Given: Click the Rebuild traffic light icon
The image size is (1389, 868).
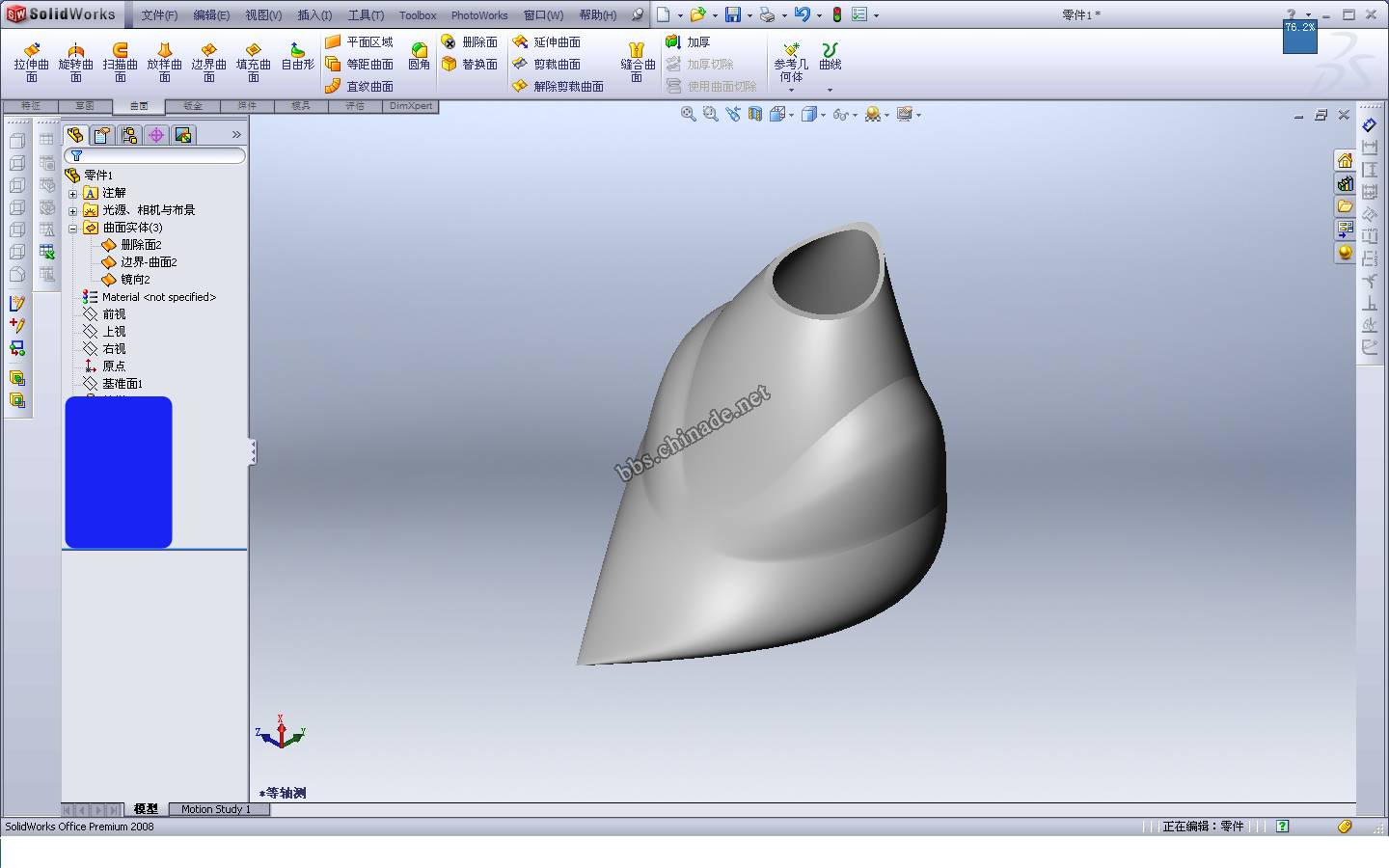Looking at the screenshot, I should click(x=837, y=14).
